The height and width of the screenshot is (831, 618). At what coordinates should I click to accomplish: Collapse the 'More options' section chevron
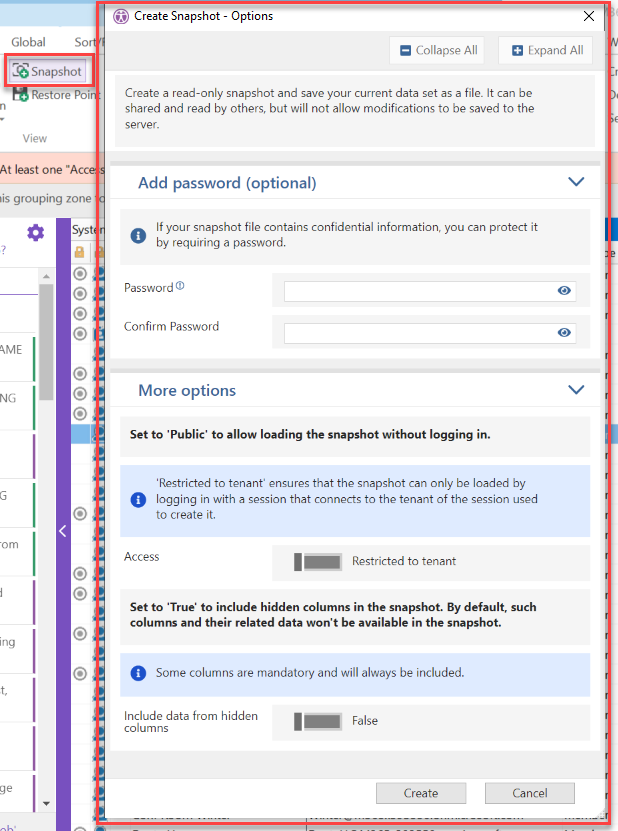tap(575, 390)
